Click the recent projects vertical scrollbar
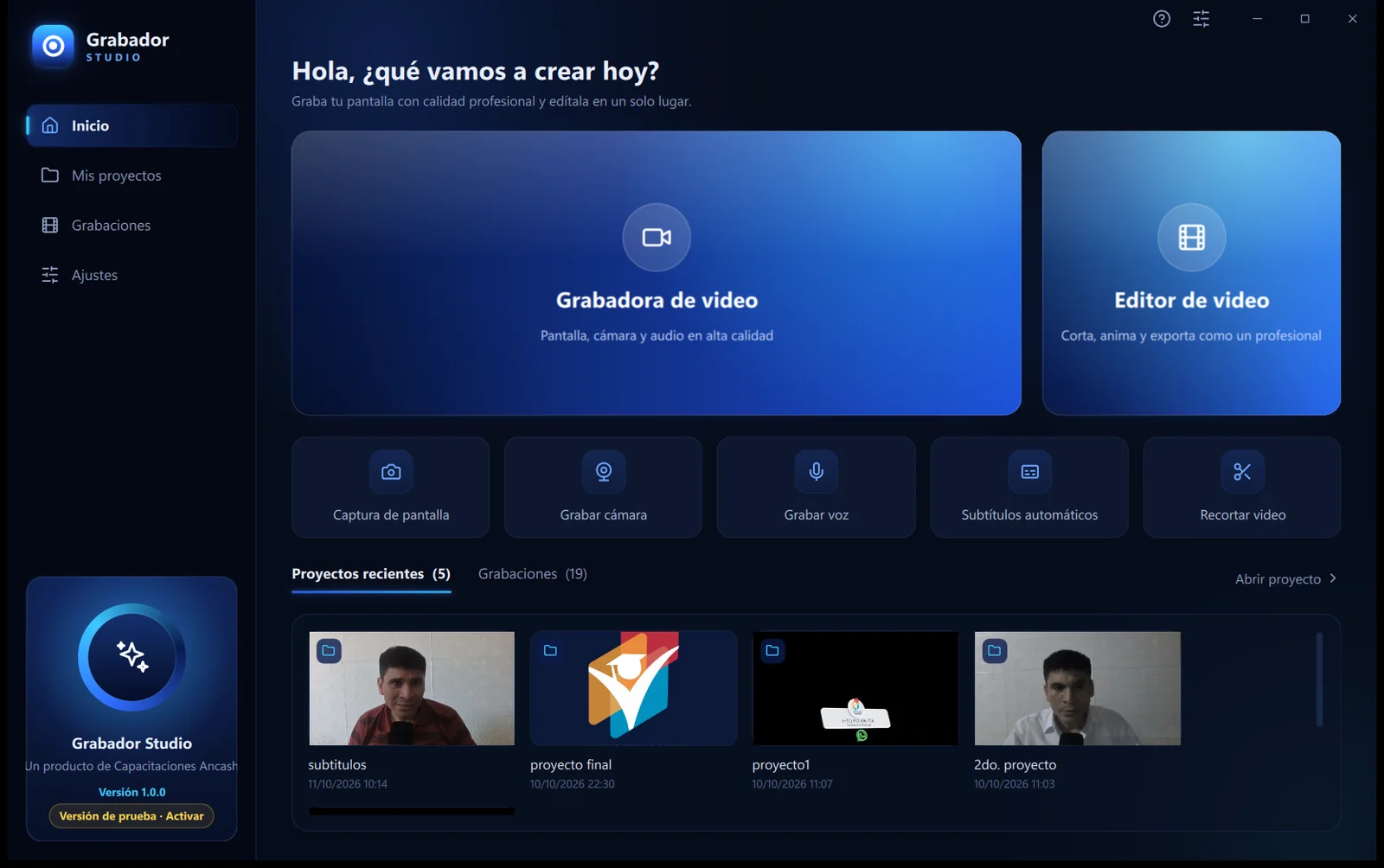 1319,680
